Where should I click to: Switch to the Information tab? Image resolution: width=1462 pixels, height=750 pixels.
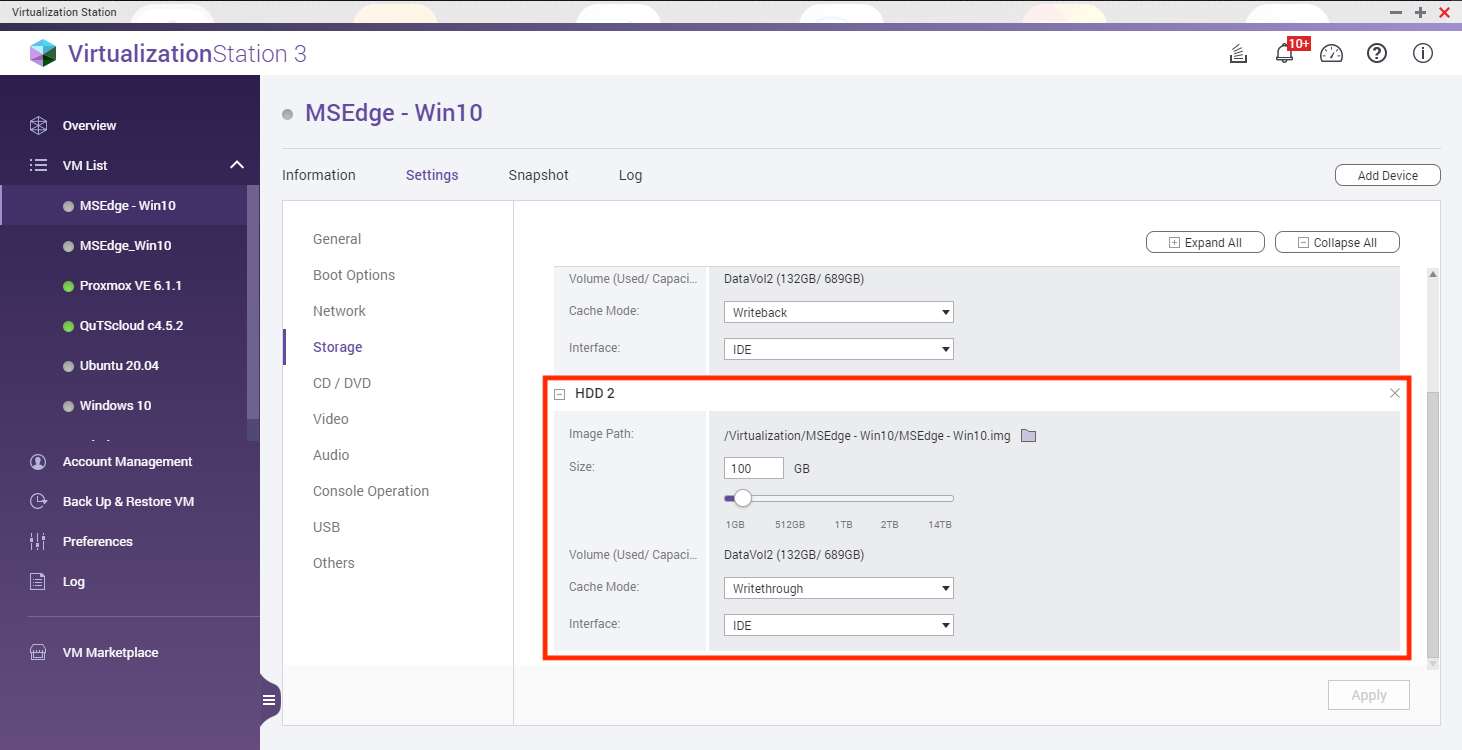tap(319, 175)
